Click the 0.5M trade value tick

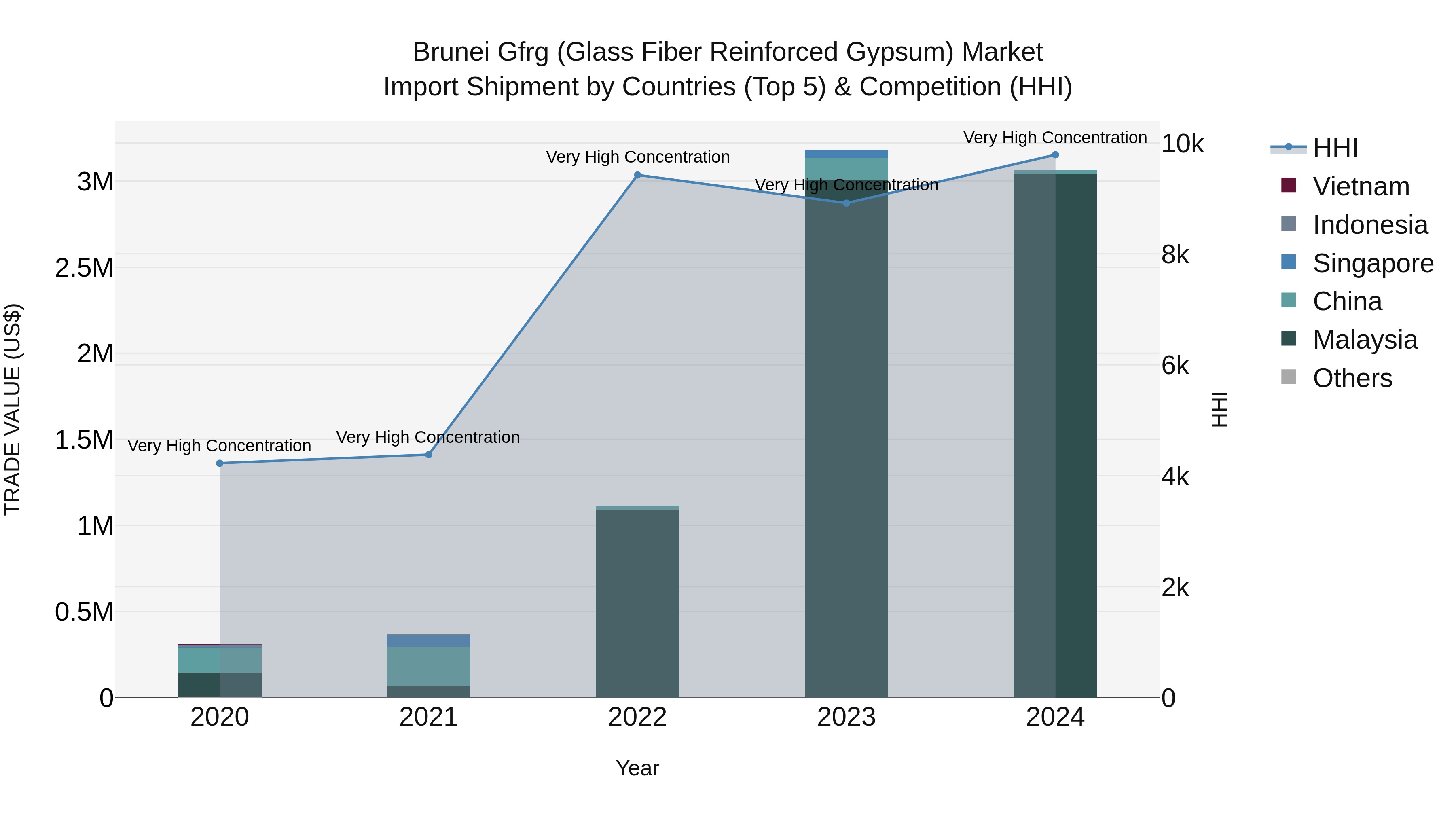pos(84,612)
